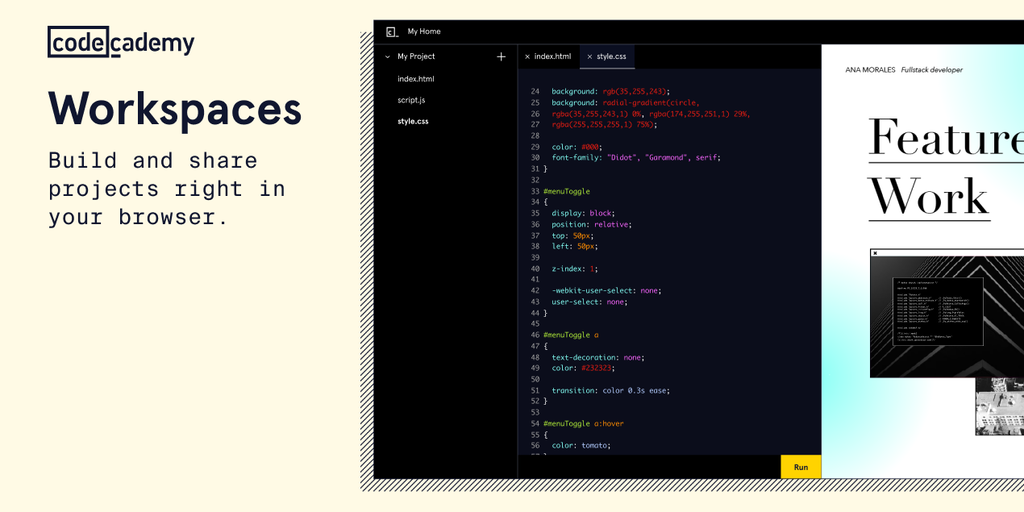Click the 'user-select: none;' line 43
Screen dimensions: 1024x512
click(x=589, y=302)
